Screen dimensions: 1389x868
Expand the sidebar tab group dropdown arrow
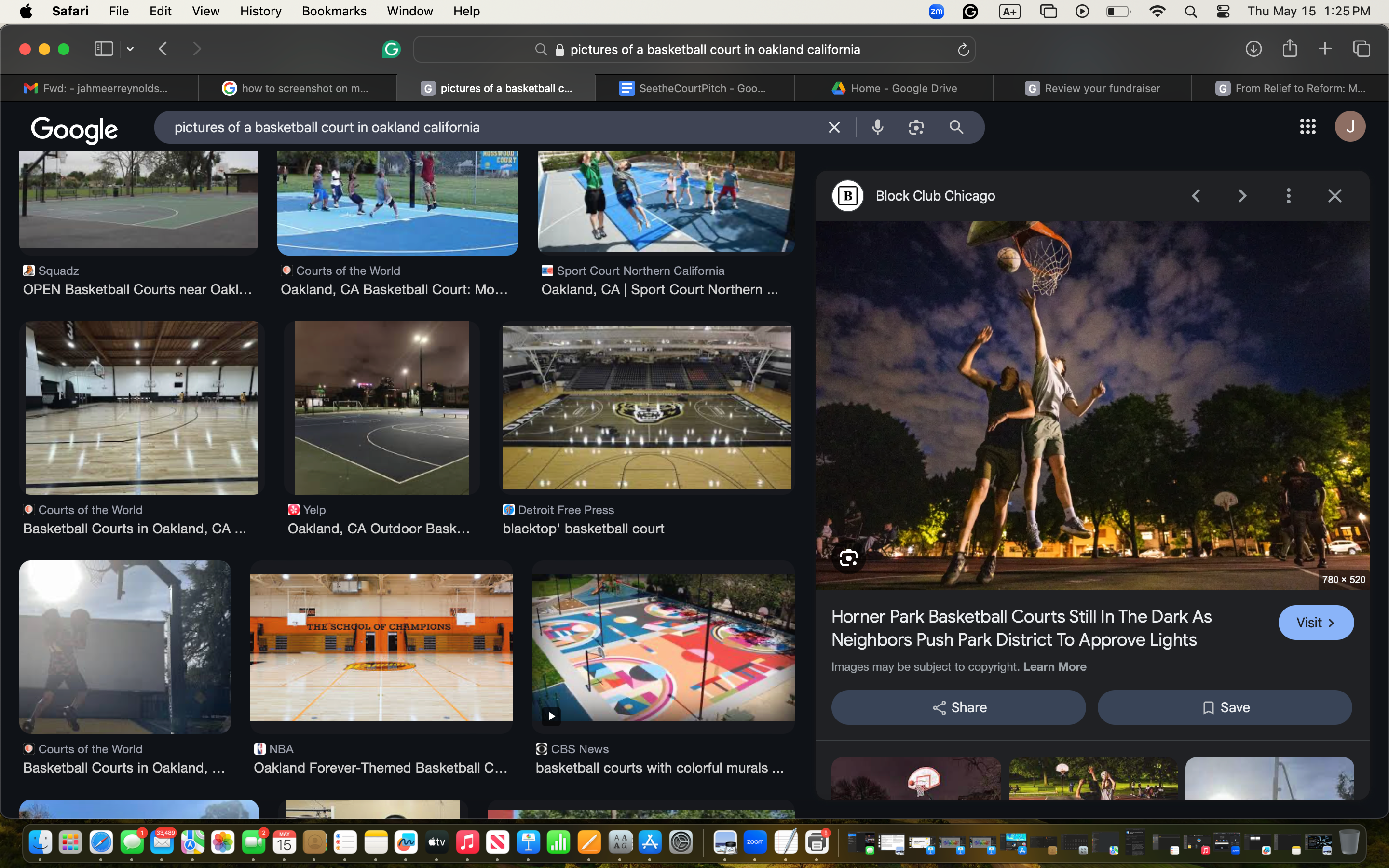click(x=130, y=49)
